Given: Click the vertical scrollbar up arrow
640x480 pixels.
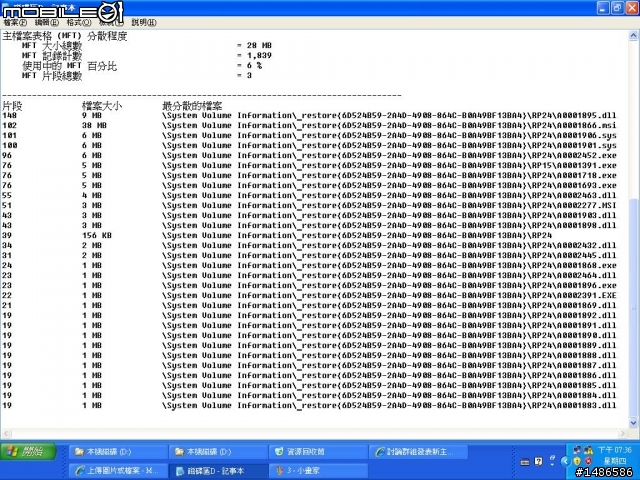Looking at the screenshot, I should click(x=633, y=36).
